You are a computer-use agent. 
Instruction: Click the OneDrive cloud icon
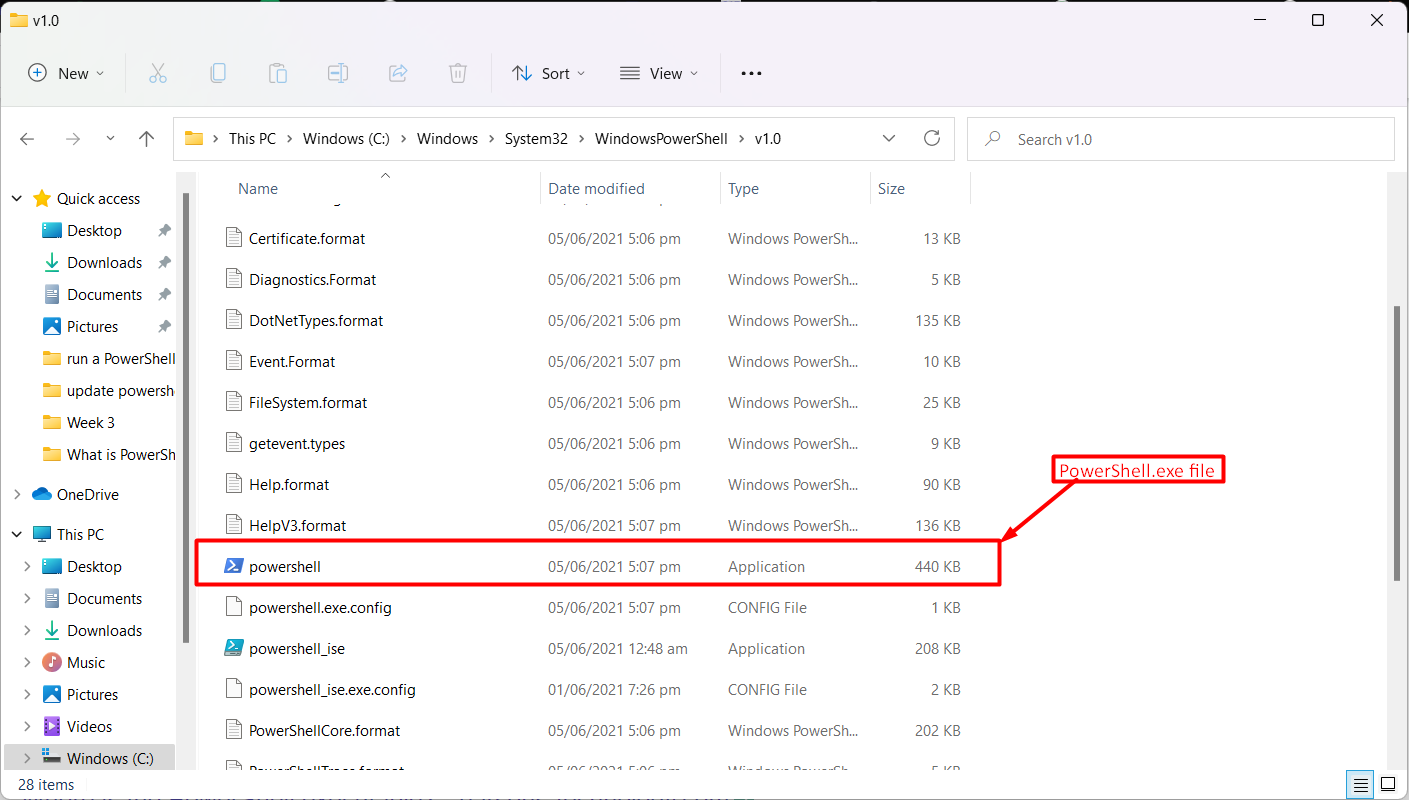pos(42,494)
